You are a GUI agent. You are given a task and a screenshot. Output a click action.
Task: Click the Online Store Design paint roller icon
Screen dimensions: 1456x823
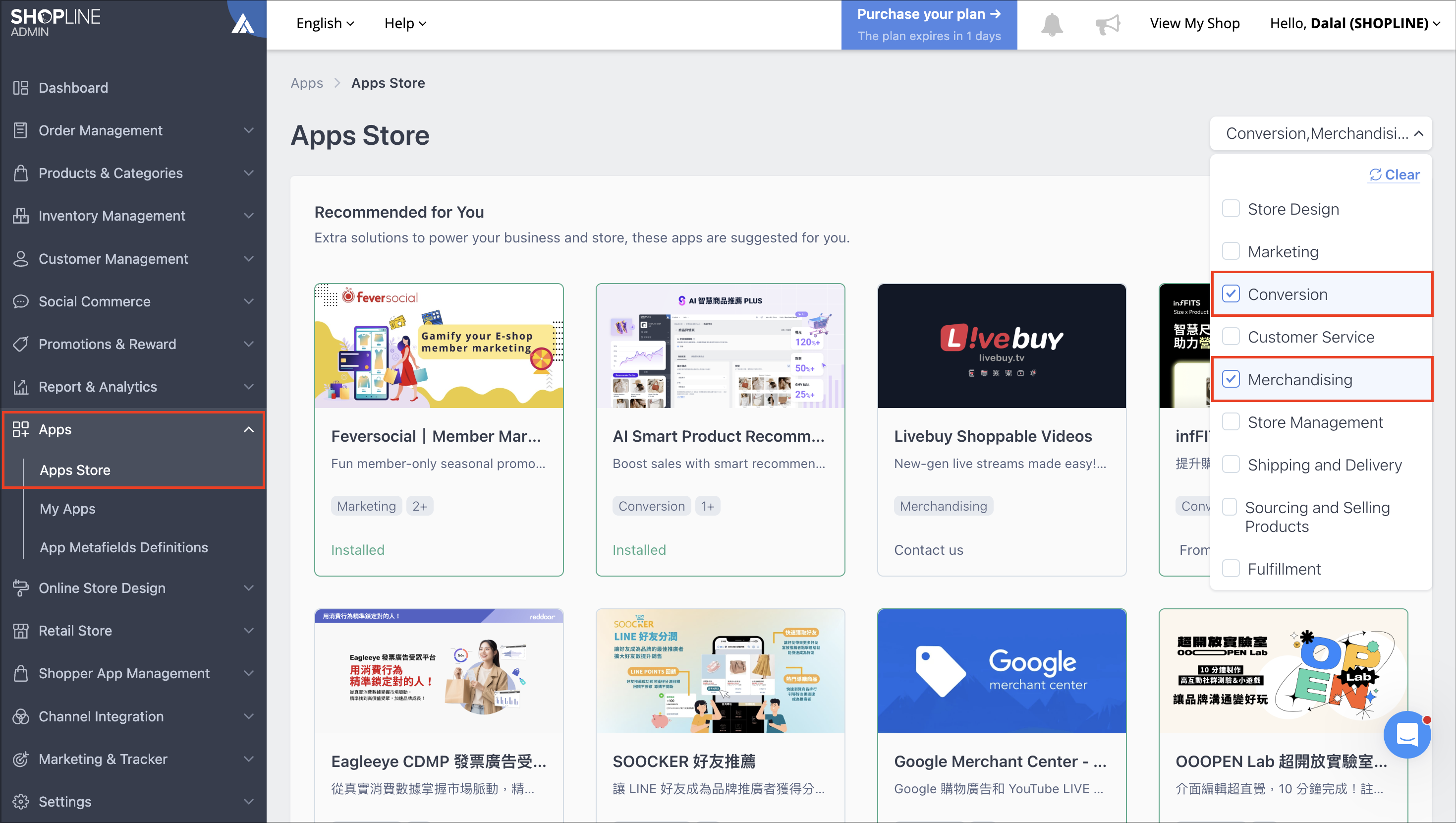pyautogui.click(x=21, y=588)
